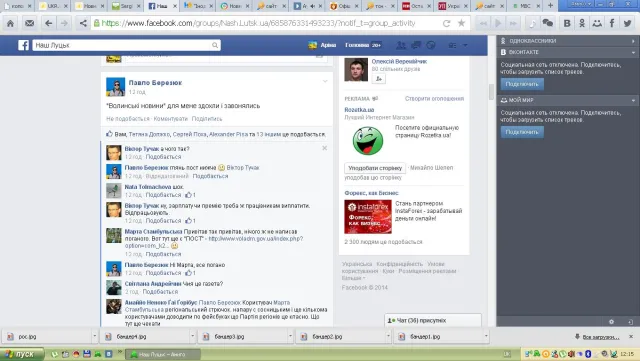The width and height of the screenshot is (640, 361).
Task: Open Facebook notifications globe icon
Action: point(431,45)
